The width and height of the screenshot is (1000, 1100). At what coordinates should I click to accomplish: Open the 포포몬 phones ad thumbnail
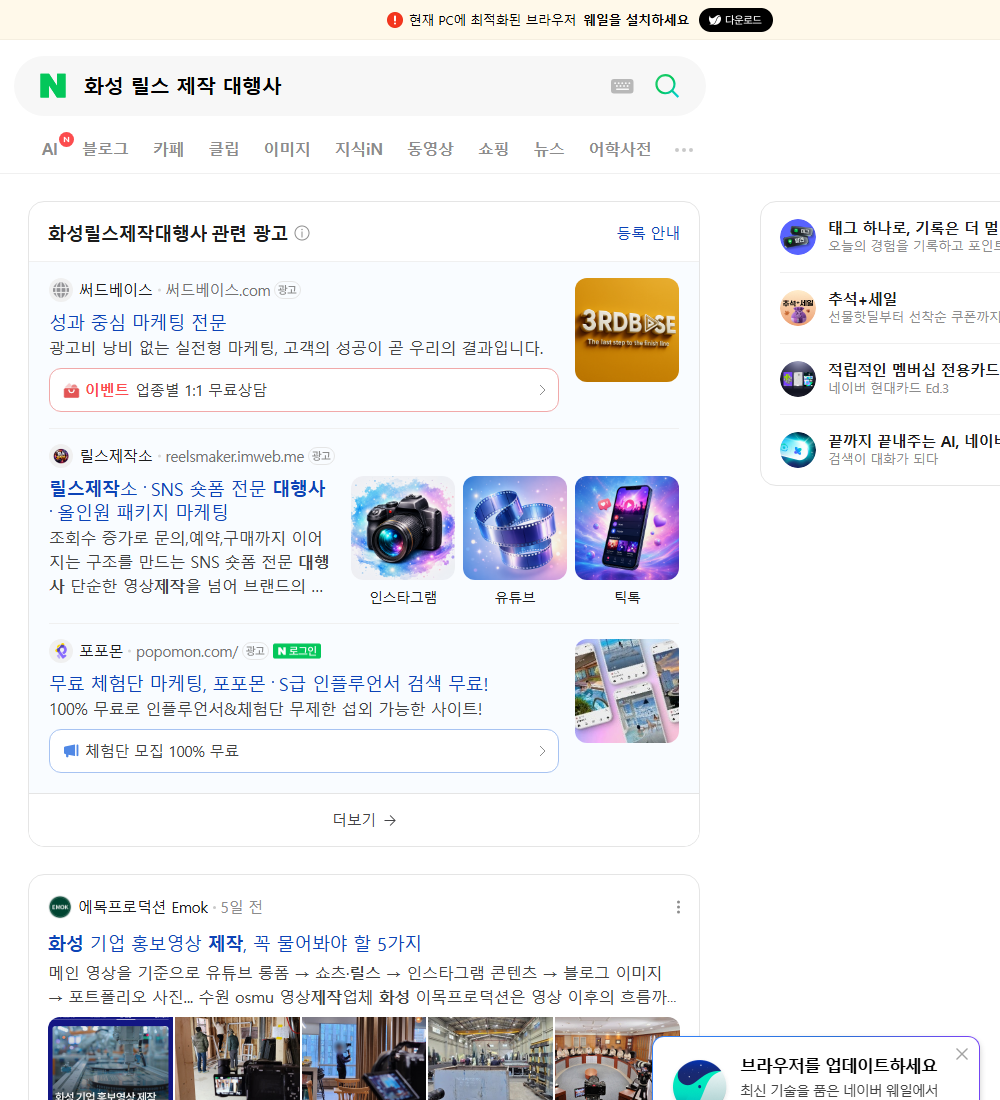coord(627,690)
